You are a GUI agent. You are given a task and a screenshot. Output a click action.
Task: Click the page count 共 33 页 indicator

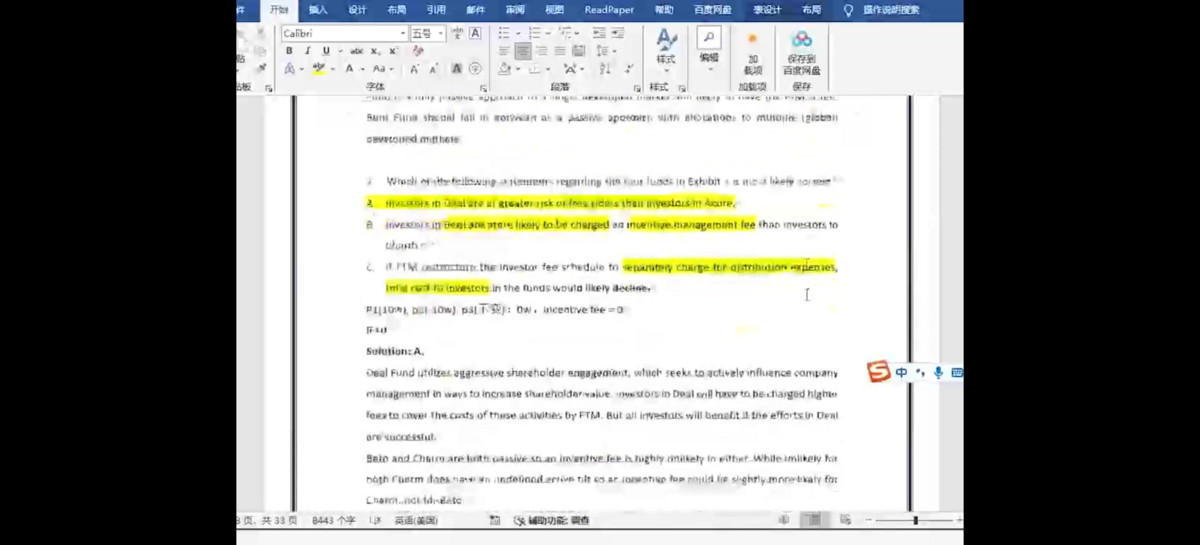coord(278,520)
